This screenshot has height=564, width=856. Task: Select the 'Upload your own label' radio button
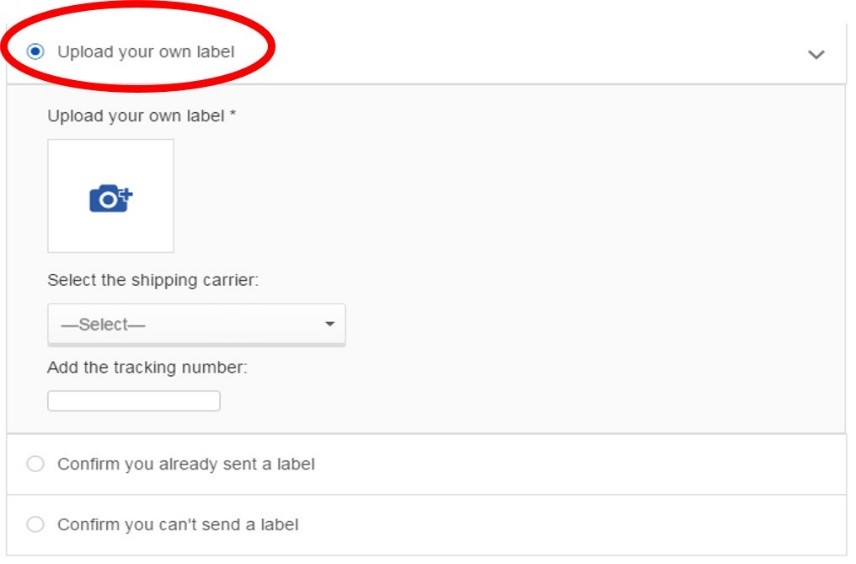pyautogui.click(x=36, y=51)
